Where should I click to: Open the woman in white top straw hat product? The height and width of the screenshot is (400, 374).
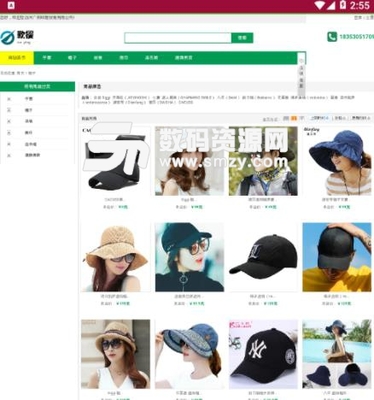click(x=116, y=354)
